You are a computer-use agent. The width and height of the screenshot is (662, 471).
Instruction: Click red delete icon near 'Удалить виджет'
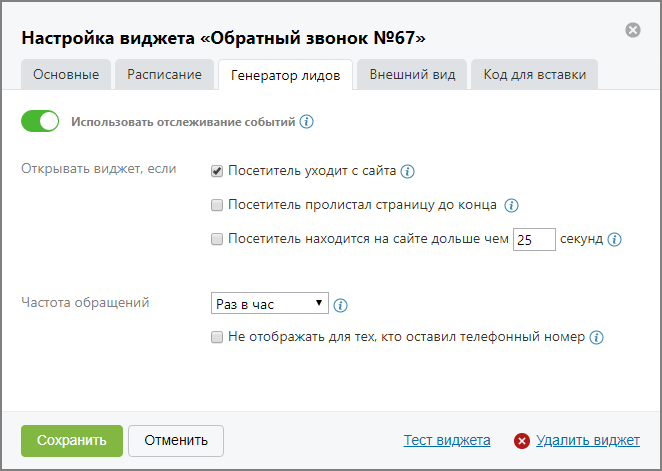click(x=522, y=441)
